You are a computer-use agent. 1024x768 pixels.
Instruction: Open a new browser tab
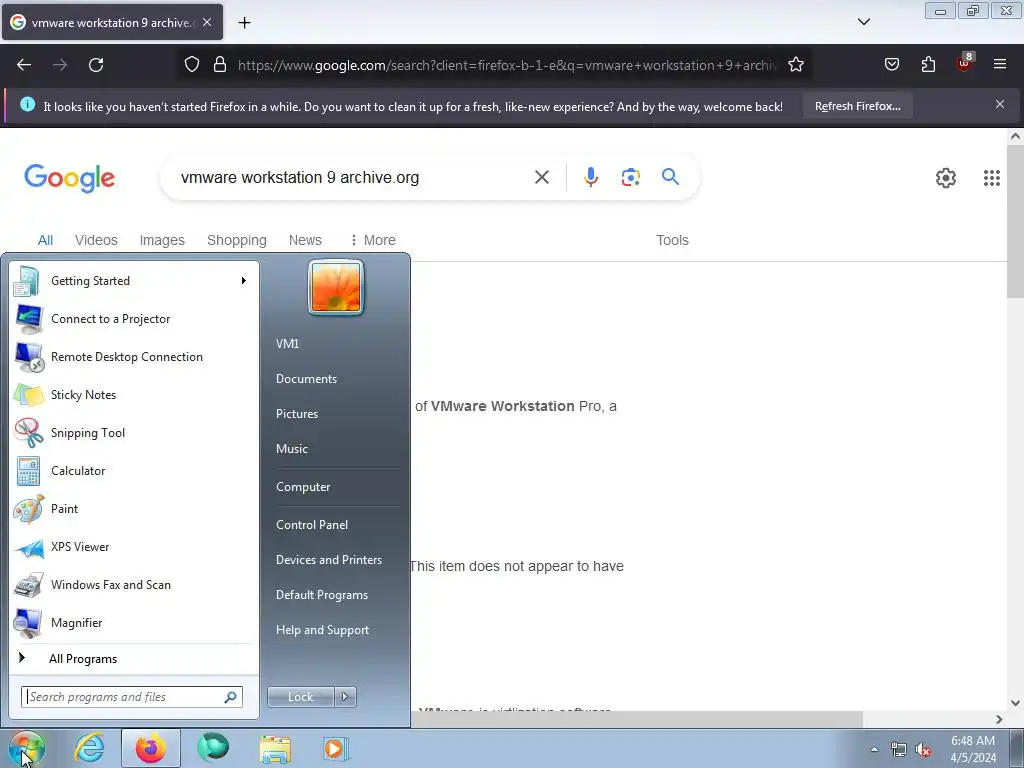[x=244, y=23]
